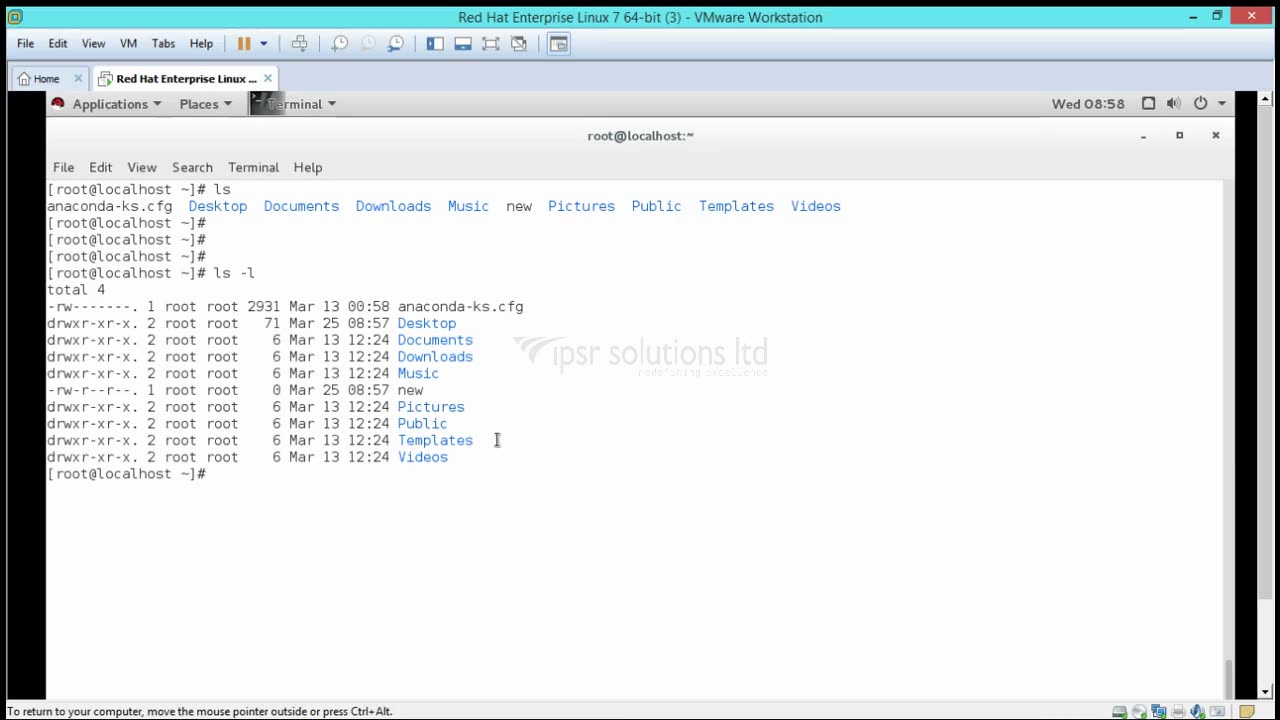Image resolution: width=1280 pixels, height=720 pixels.
Task: Enter full screen mode from VMware toolbar
Action: (491, 43)
